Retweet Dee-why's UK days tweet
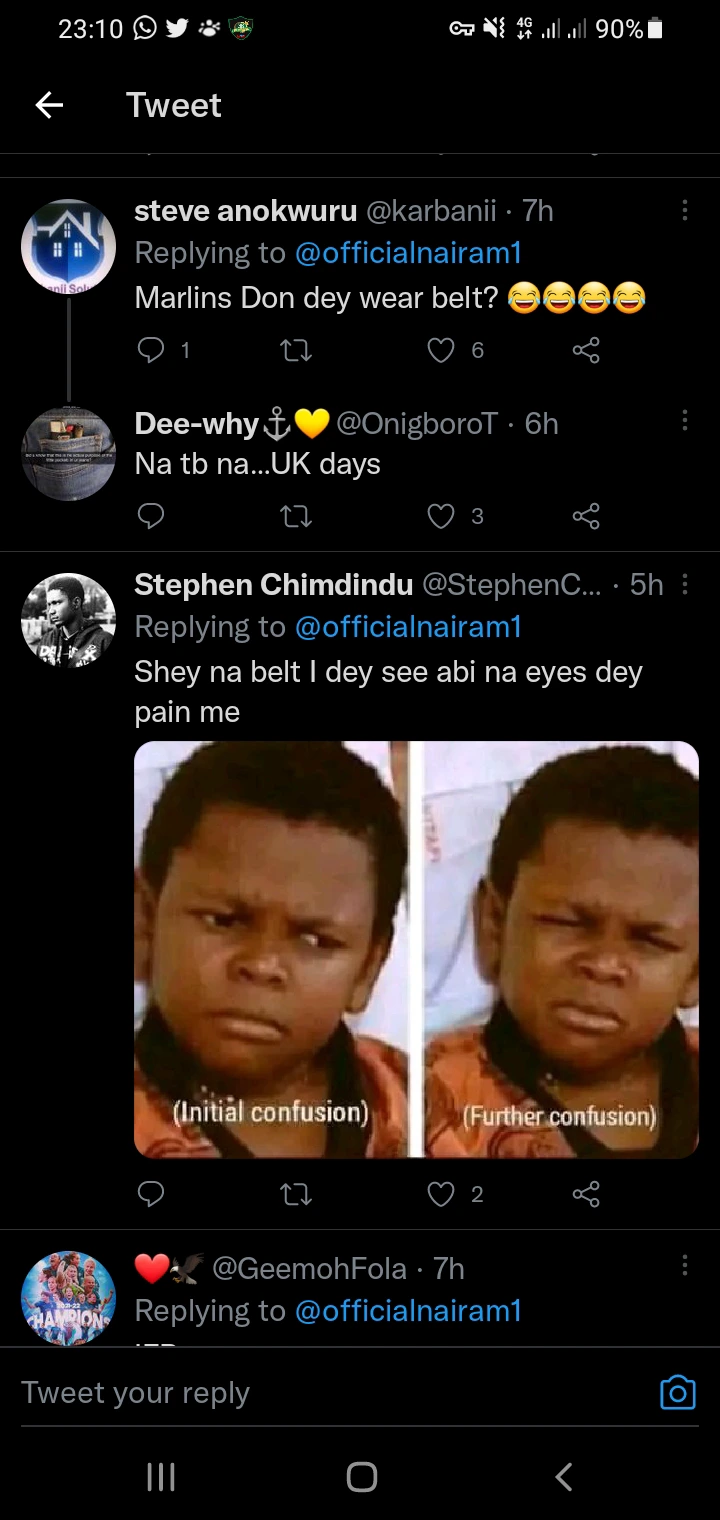Screen dimensions: 720x1520 (x=296, y=515)
